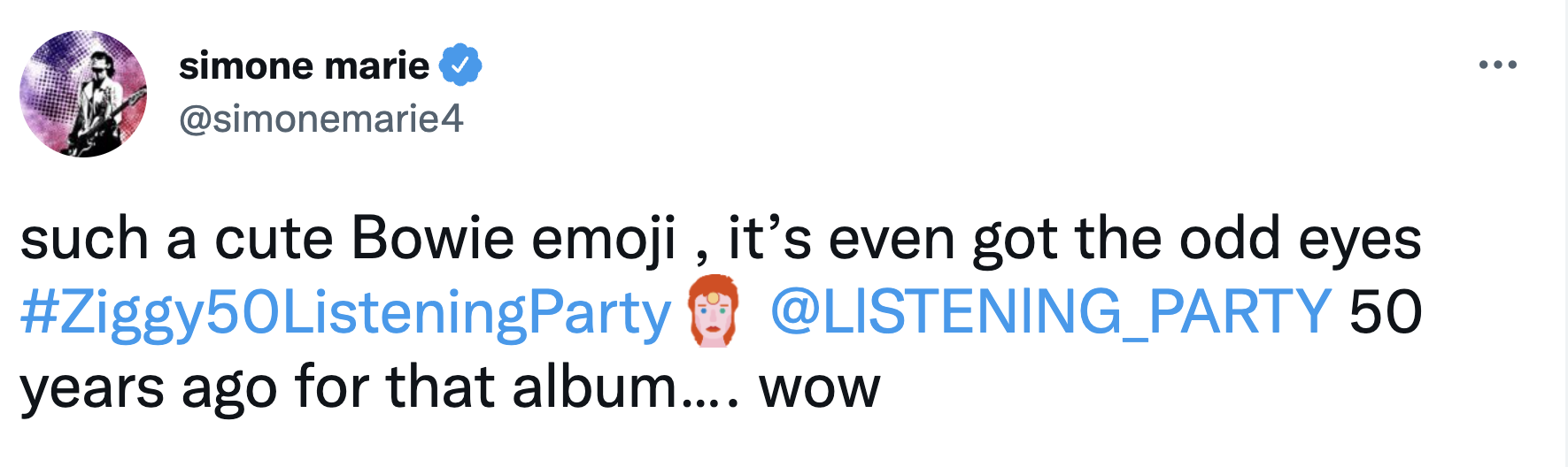Click the display name simone marie
Viewport: 1568px width, 467px height.
[304, 65]
